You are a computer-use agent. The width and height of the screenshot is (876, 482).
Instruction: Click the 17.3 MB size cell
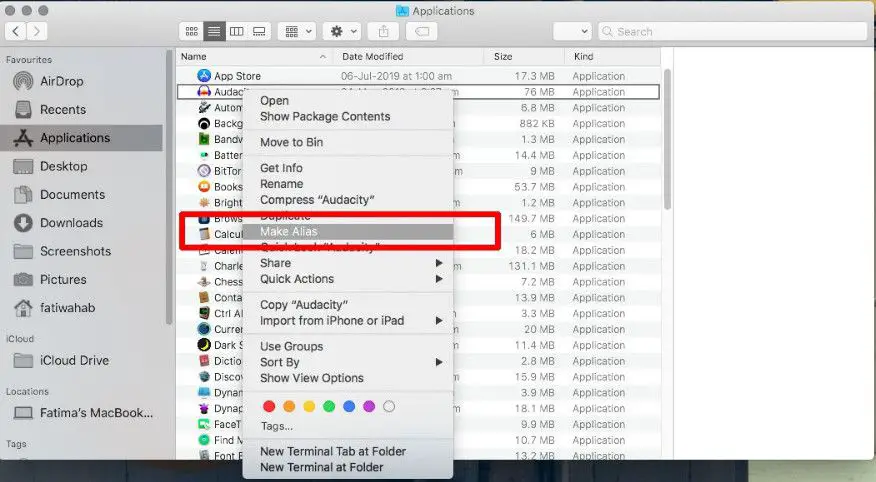pyautogui.click(x=535, y=76)
